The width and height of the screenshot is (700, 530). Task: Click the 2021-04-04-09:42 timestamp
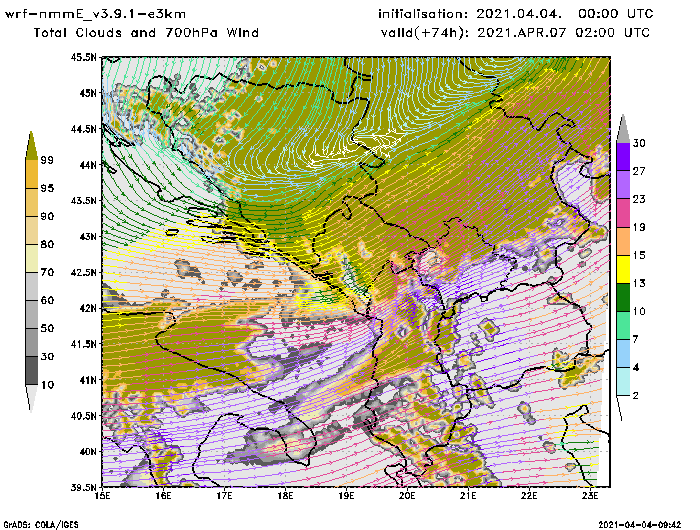coord(640,525)
